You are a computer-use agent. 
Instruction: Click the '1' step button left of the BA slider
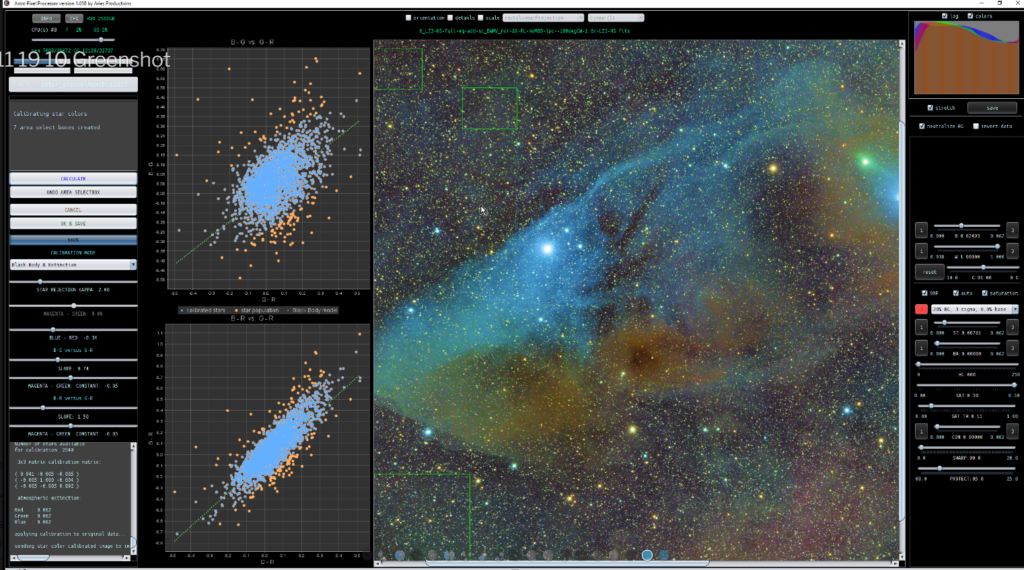click(922, 347)
